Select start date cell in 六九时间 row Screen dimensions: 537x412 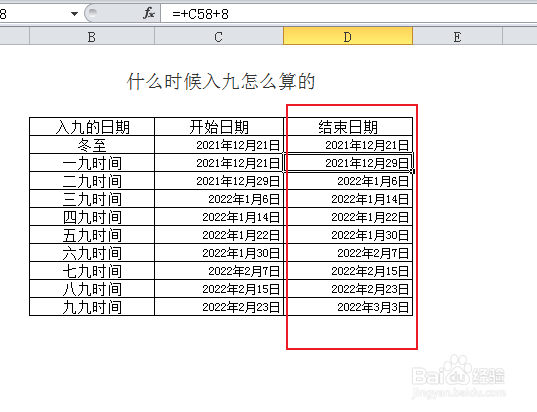point(219,253)
